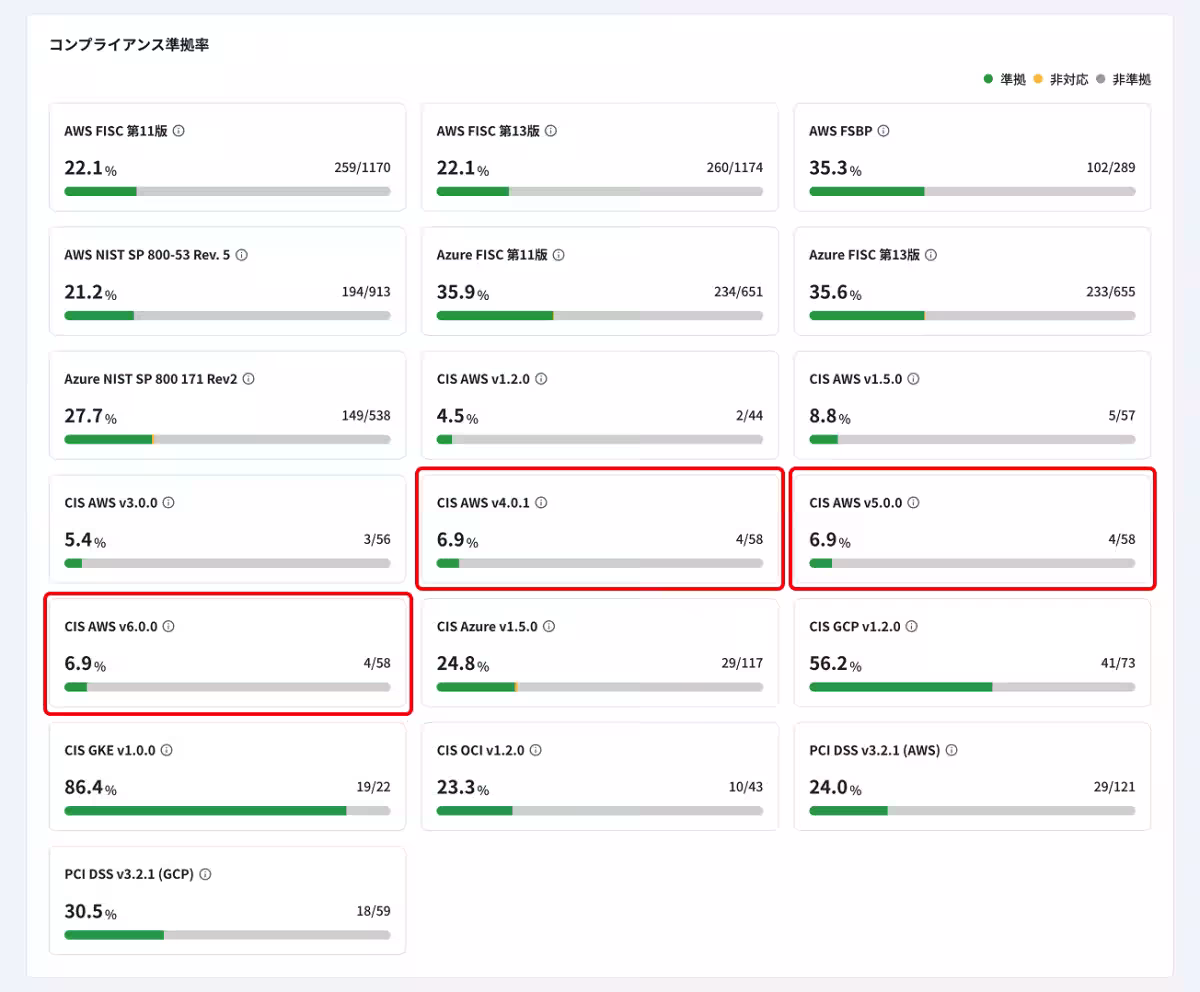Select the AWS FISC 第13版 card title

488,131
